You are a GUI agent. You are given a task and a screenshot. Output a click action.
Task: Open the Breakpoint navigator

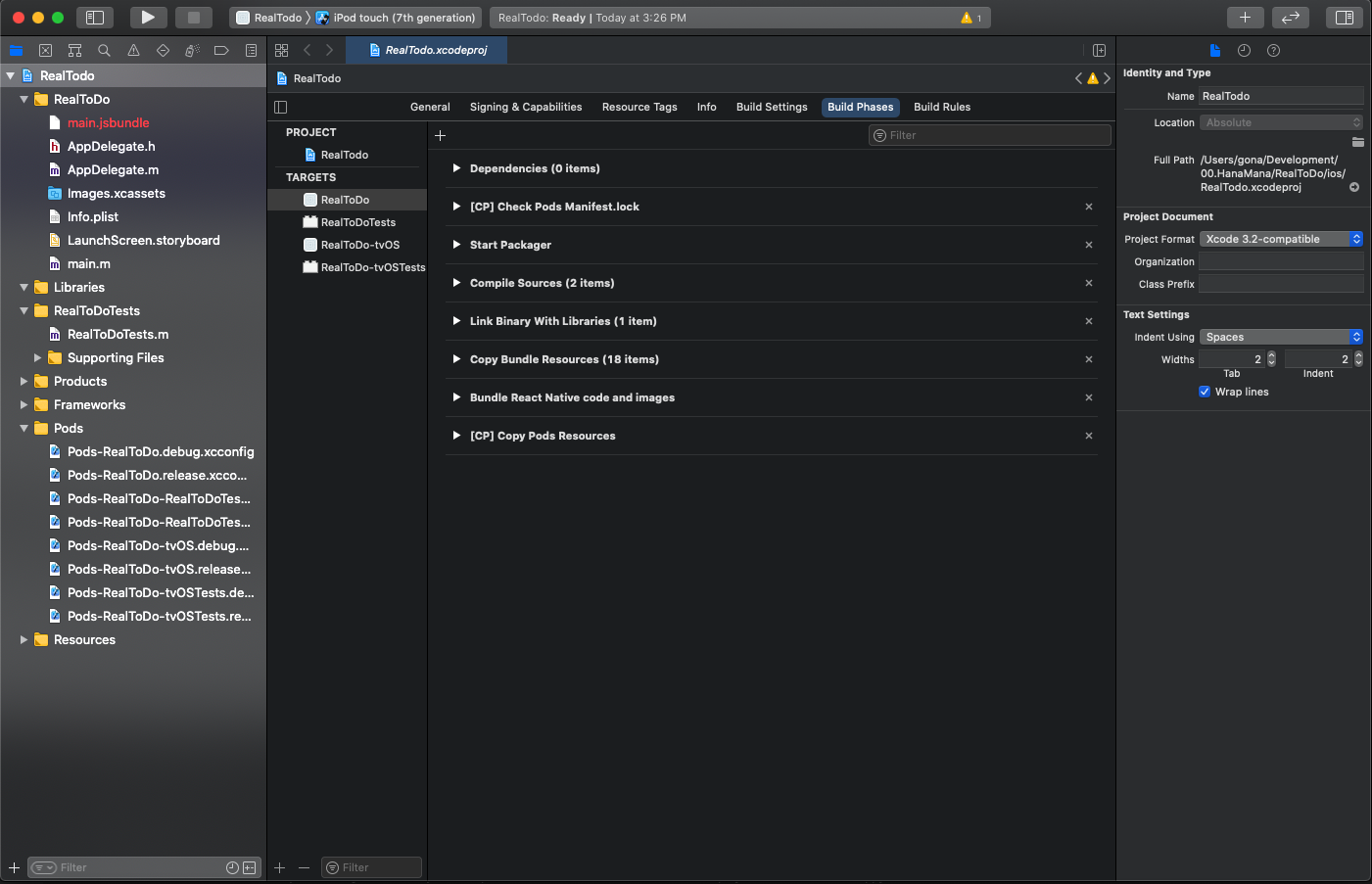click(221, 50)
